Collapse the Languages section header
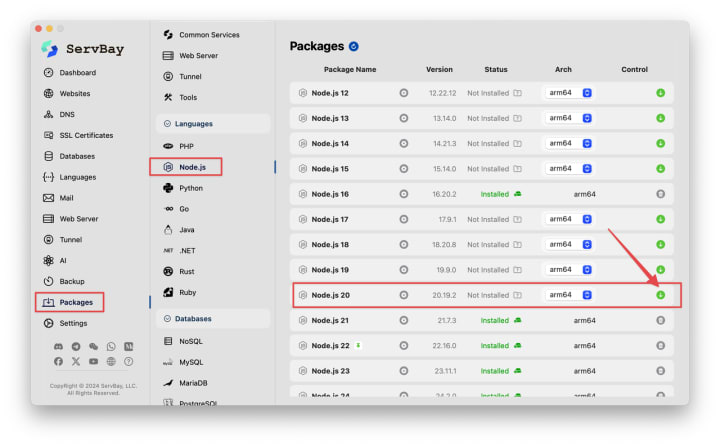 tap(213, 124)
